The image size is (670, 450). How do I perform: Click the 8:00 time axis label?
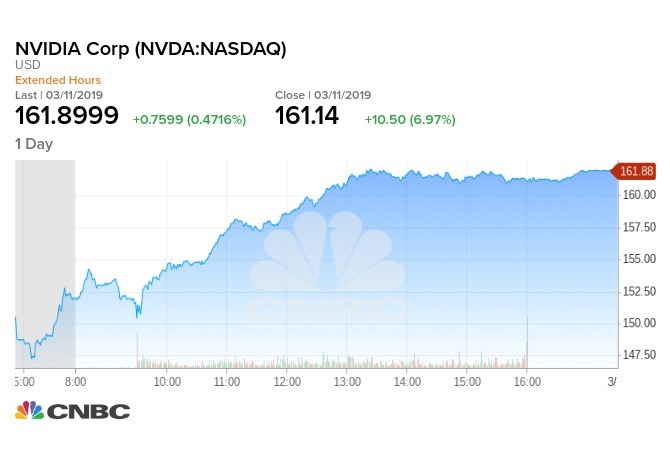(x=76, y=381)
